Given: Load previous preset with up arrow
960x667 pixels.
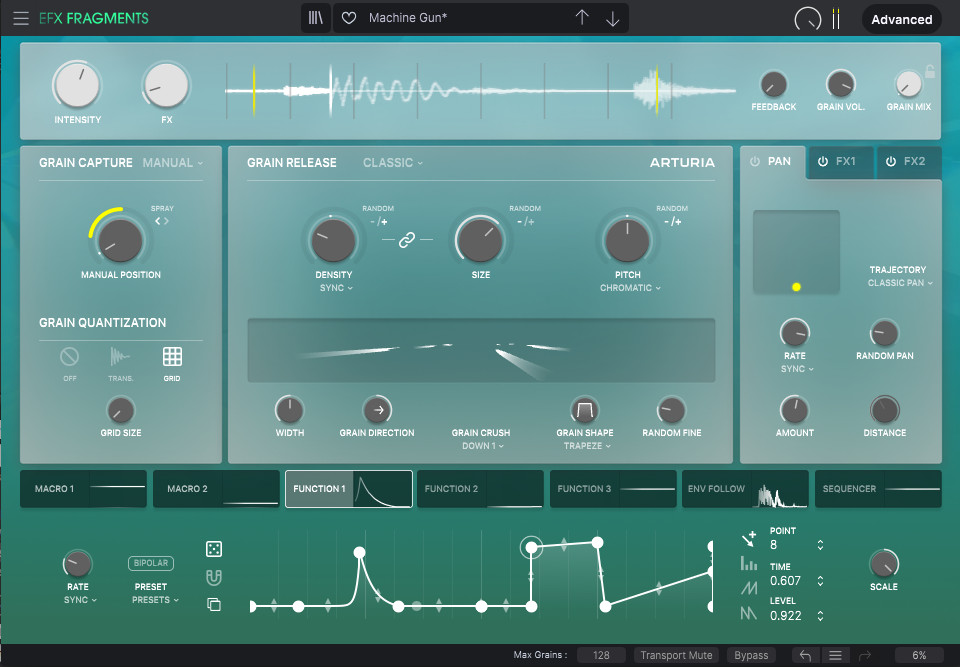Looking at the screenshot, I should click(x=582, y=18).
